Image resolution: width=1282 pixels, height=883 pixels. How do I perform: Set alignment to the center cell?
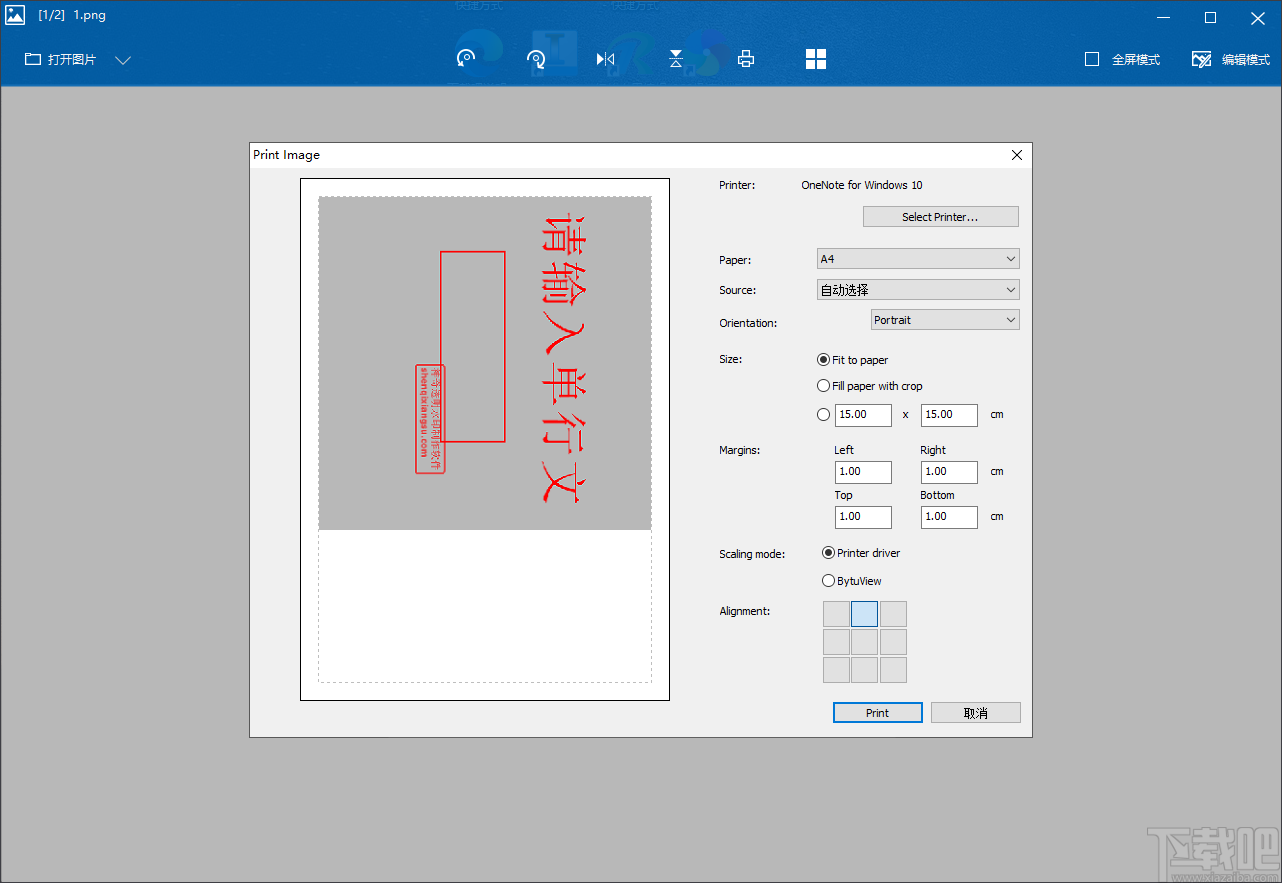[x=865, y=642]
